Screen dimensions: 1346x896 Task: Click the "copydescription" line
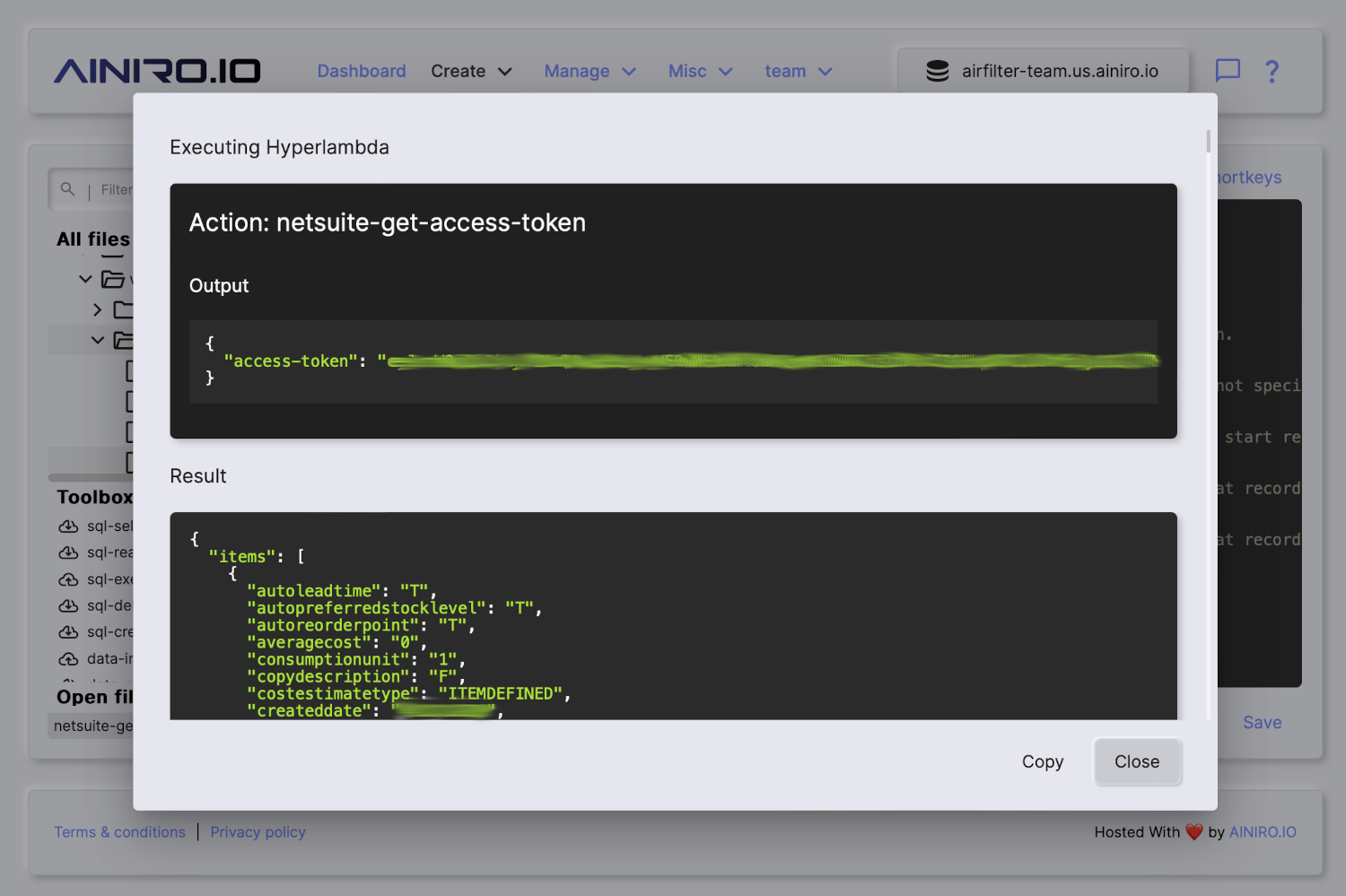click(355, 675)
